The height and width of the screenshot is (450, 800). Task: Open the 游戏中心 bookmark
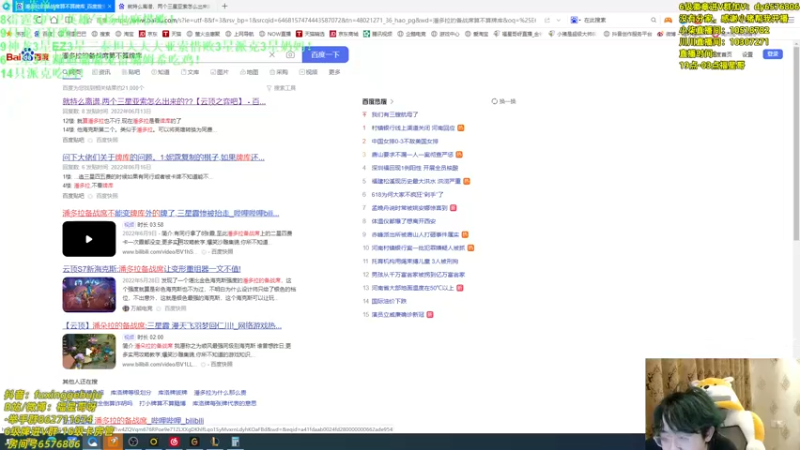tap(445, 34)
